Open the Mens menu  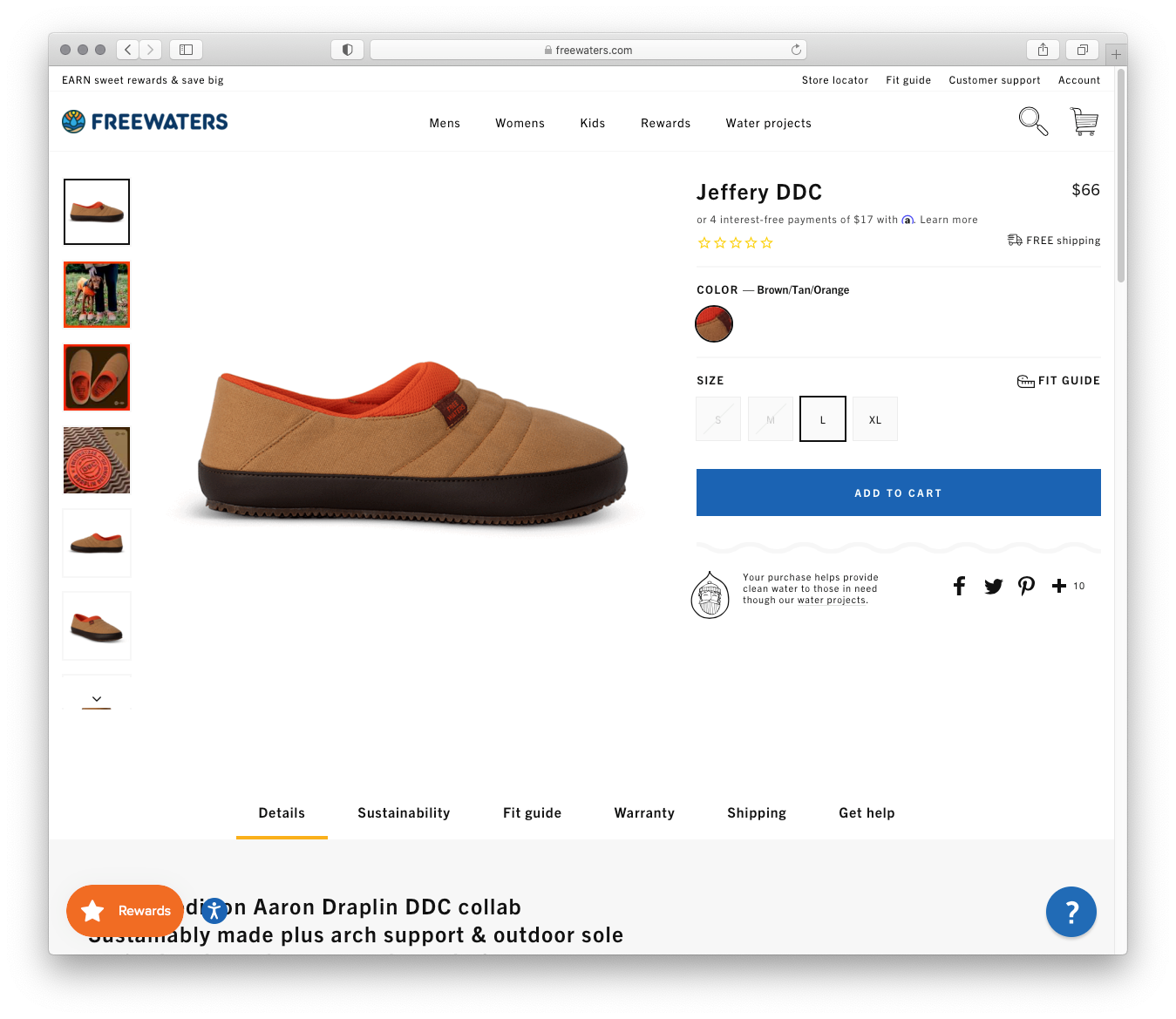[x=445, y=123]
